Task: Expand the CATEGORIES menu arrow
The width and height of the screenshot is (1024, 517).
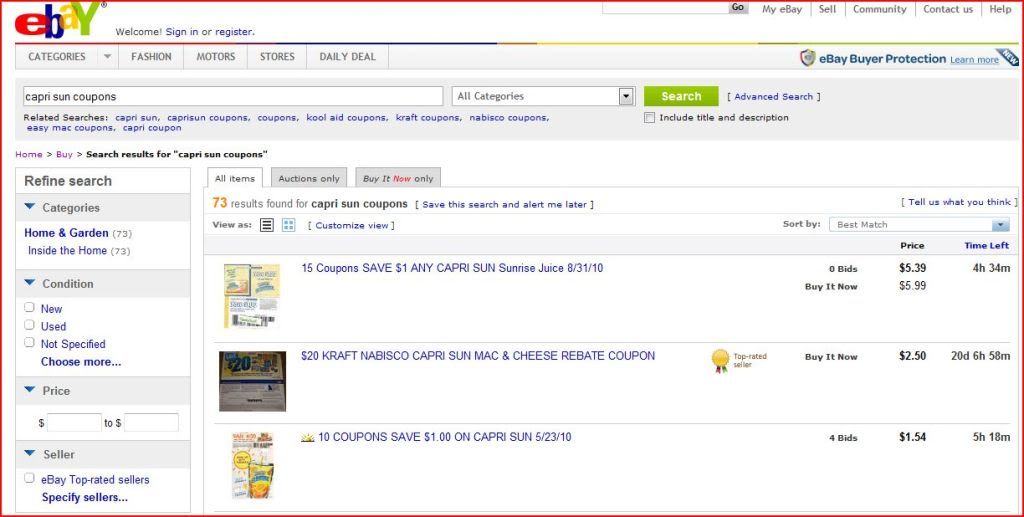Action: pyautogui.click(x=107, y=57)
